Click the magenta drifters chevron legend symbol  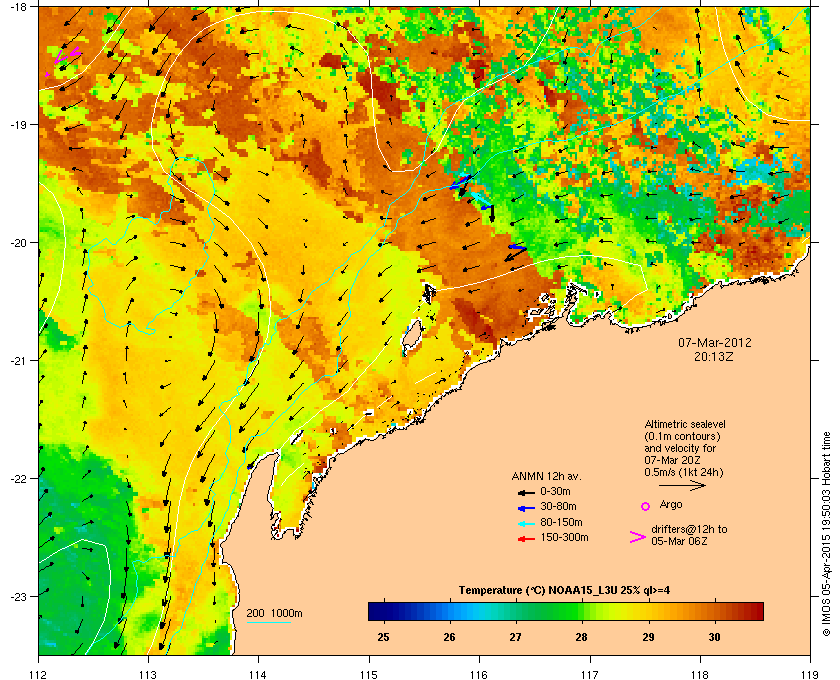(638, 537)
